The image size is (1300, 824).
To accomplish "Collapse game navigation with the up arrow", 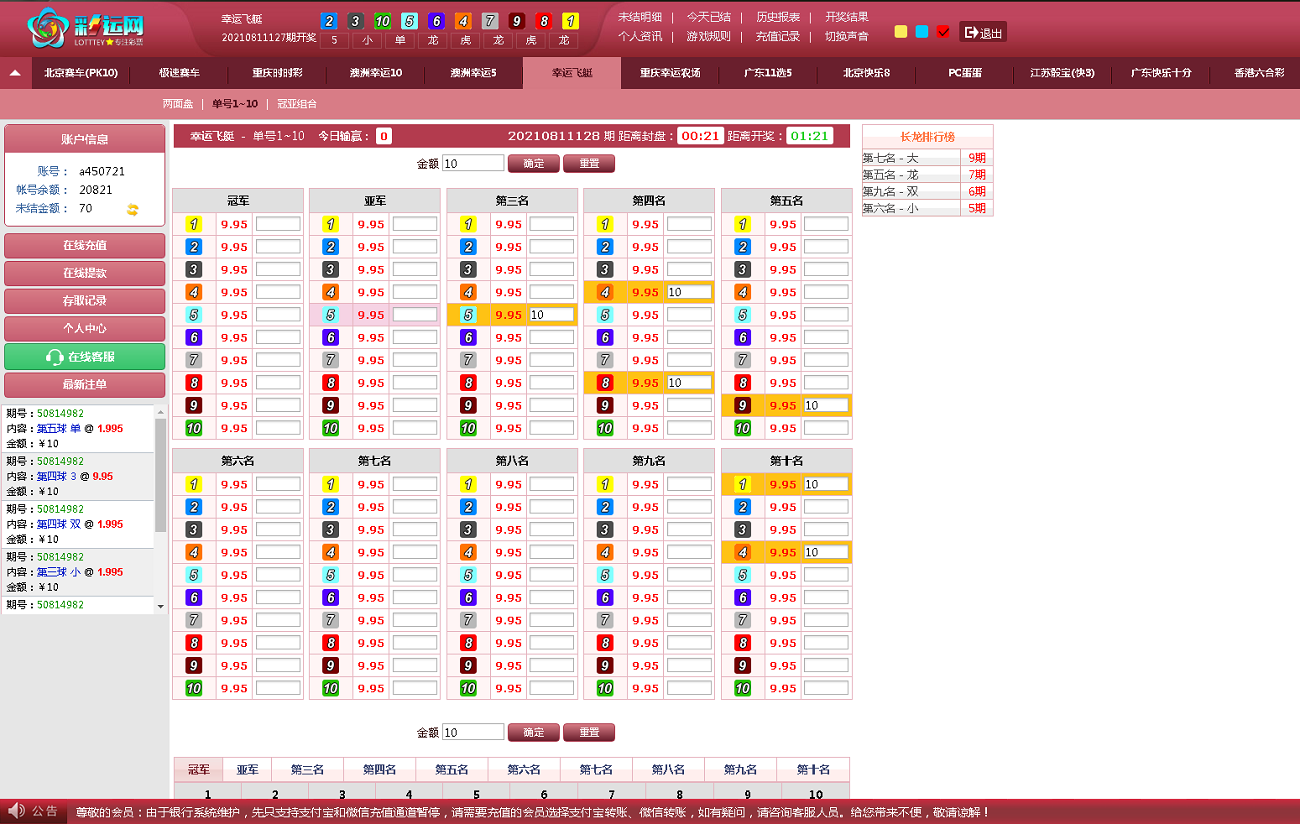I will 15,73.
